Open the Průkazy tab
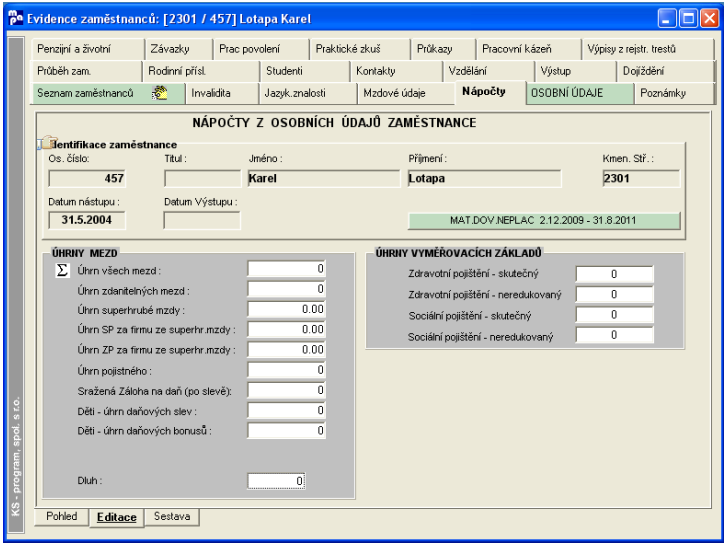Image resolution: width=726 pixels, height=545 pixels. pos(443,49)
